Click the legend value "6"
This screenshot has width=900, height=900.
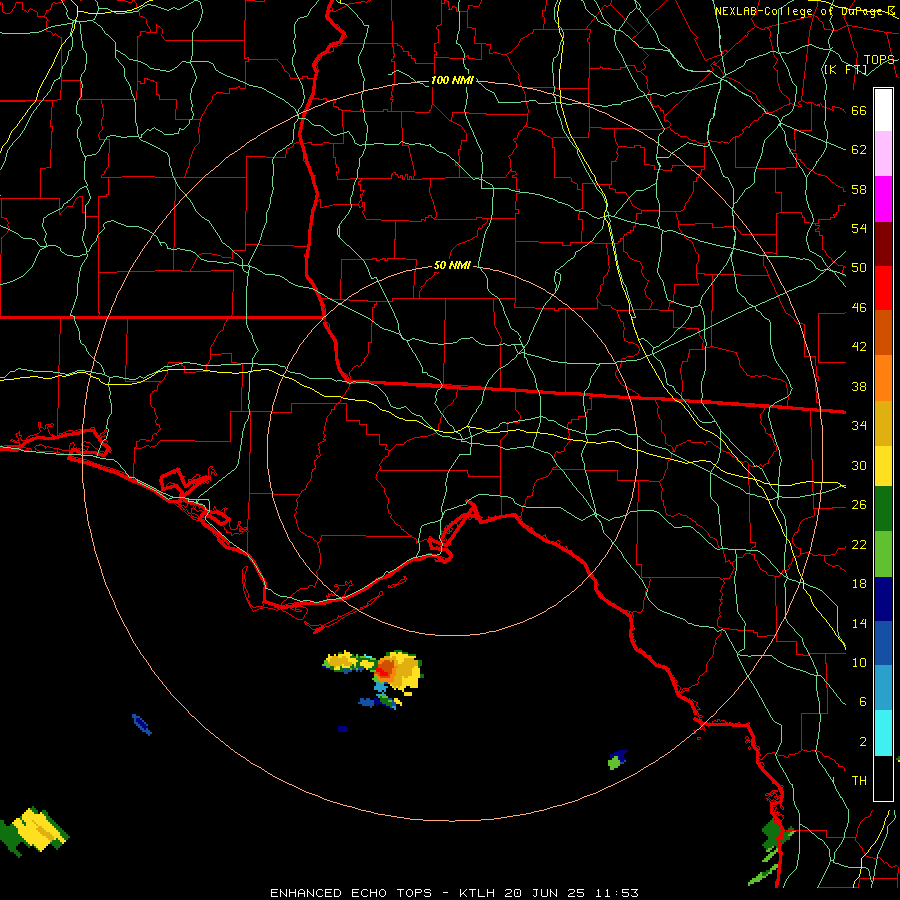[863, 702]
